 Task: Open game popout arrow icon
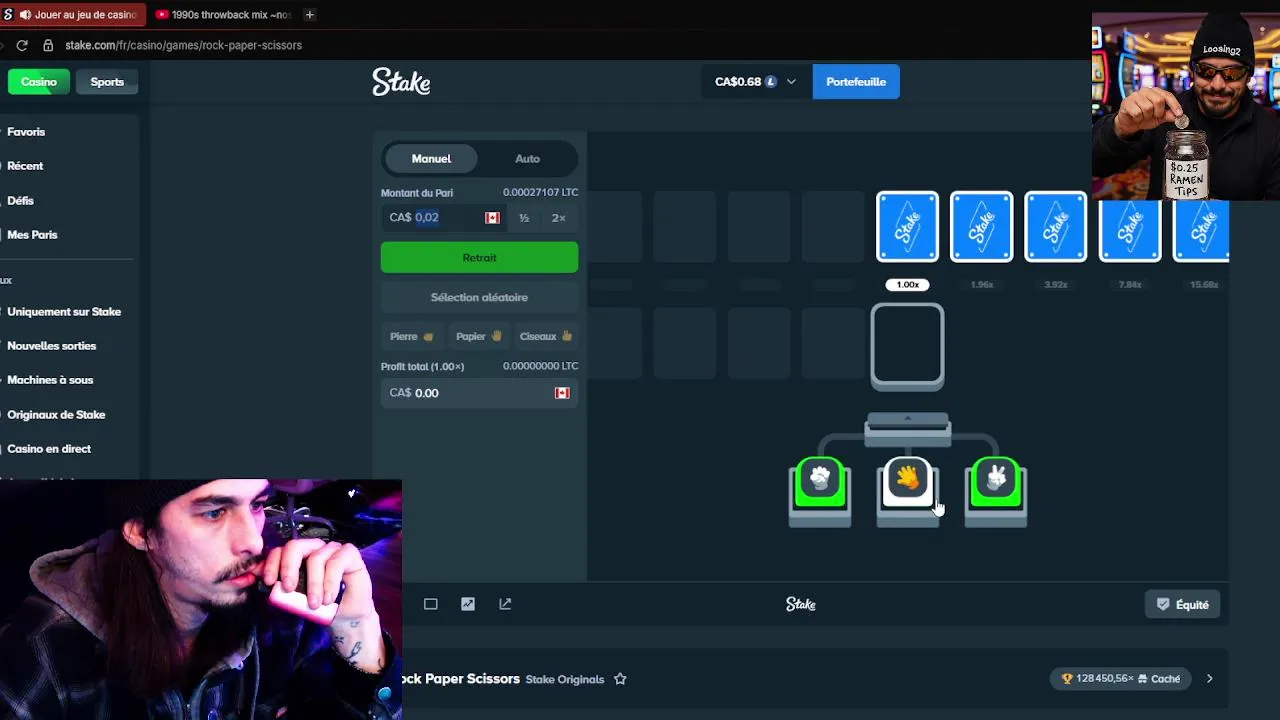[x=505, y=604]
